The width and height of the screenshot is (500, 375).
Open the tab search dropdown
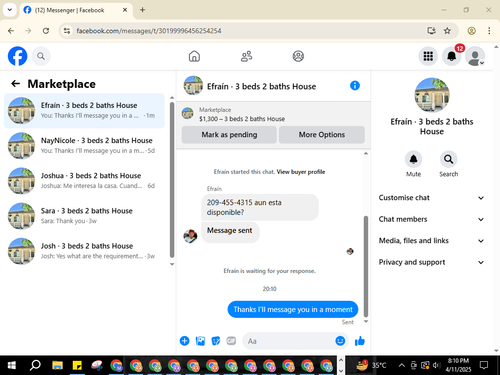pyautogui.click(x=10, y=10)
